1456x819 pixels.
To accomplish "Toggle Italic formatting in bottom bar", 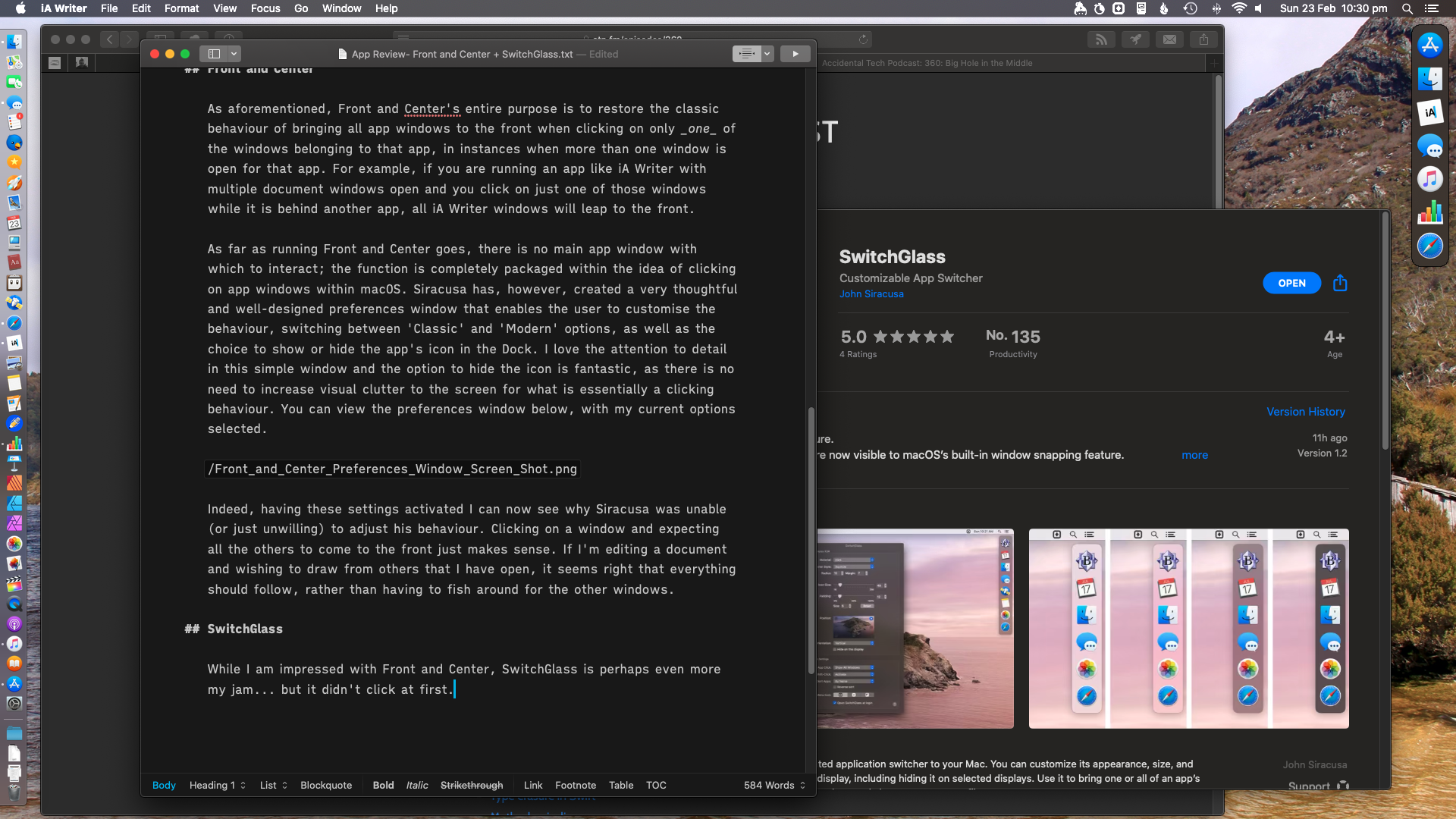I will click(x=416, y=785).
